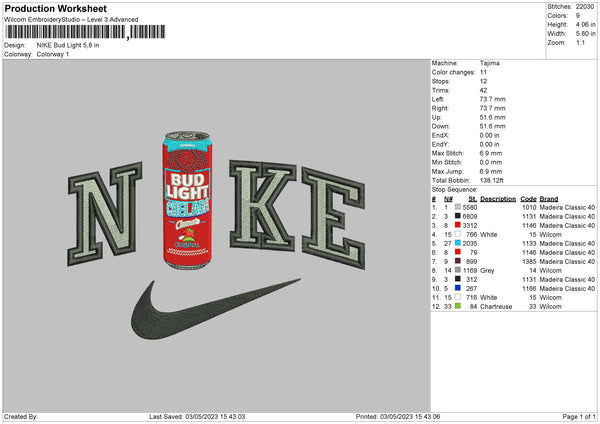Viewport: 600px width, 424px height.
Task: Click the Bud Light can in preview
Action: [187, 200]
